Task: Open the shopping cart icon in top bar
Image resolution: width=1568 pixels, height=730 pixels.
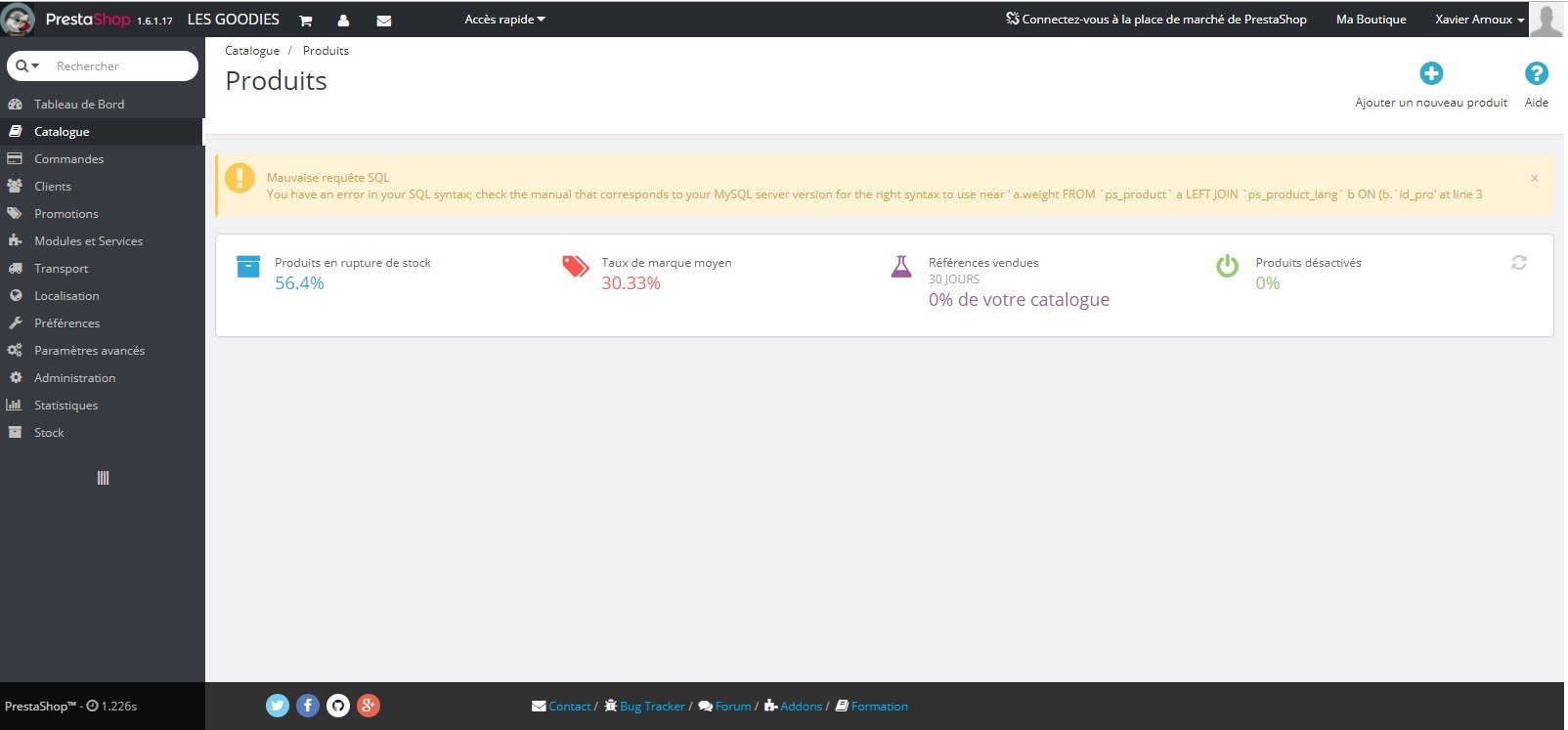Action: coord(305,20)
